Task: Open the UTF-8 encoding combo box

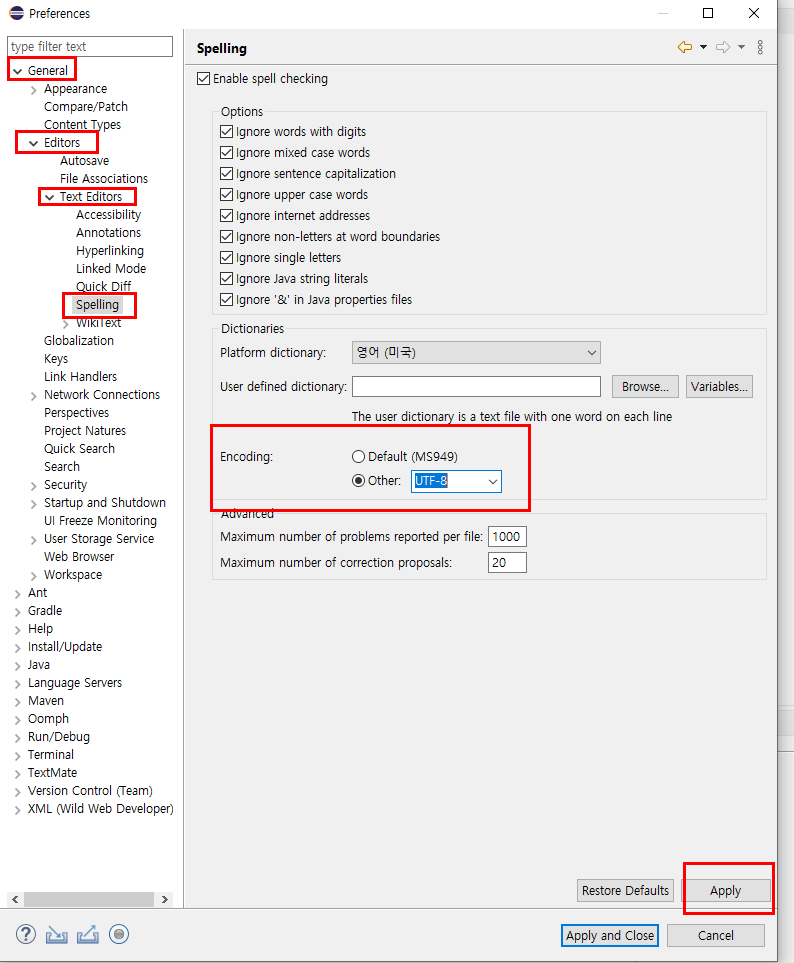Action: coord(456,481)
